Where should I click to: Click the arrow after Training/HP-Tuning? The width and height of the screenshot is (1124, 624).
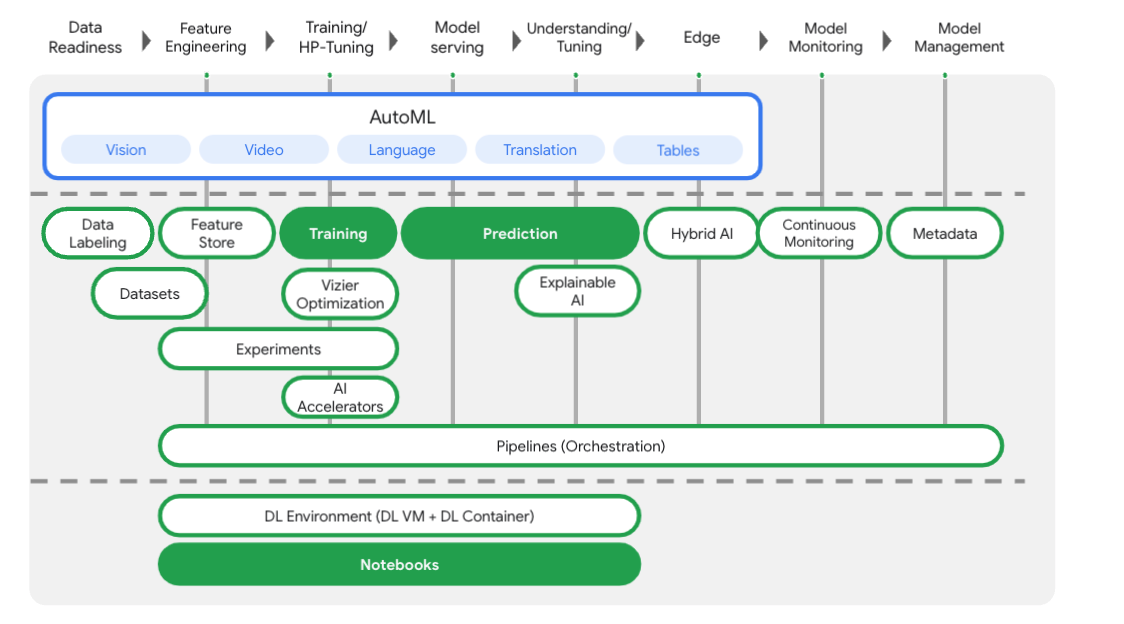(x=393, y=41)
